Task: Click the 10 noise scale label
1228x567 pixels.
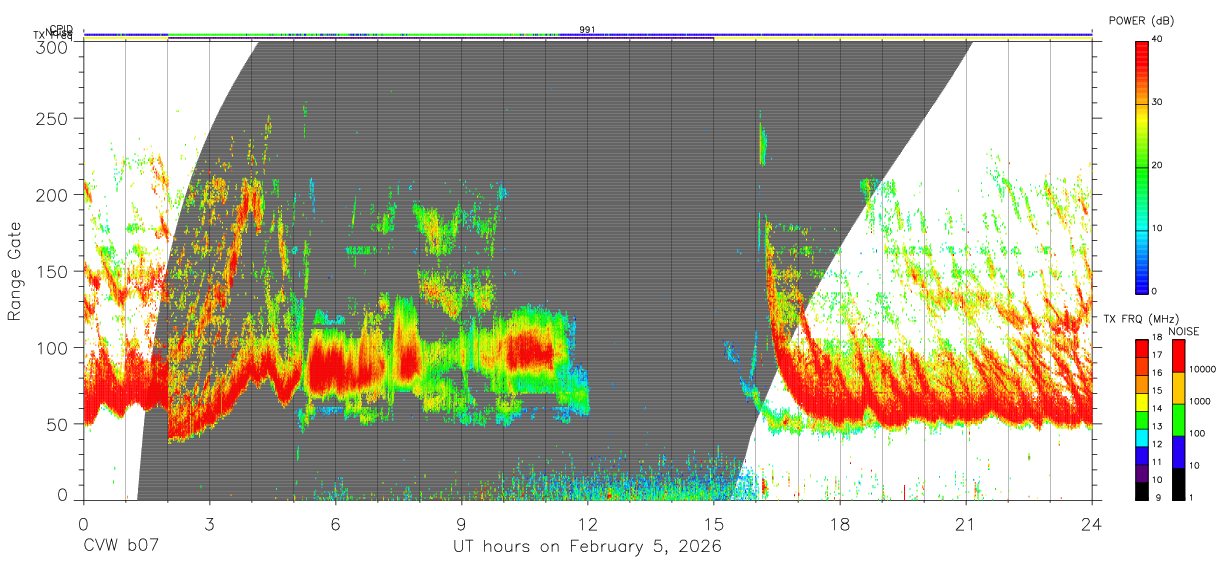Action: click(1194, 465)
